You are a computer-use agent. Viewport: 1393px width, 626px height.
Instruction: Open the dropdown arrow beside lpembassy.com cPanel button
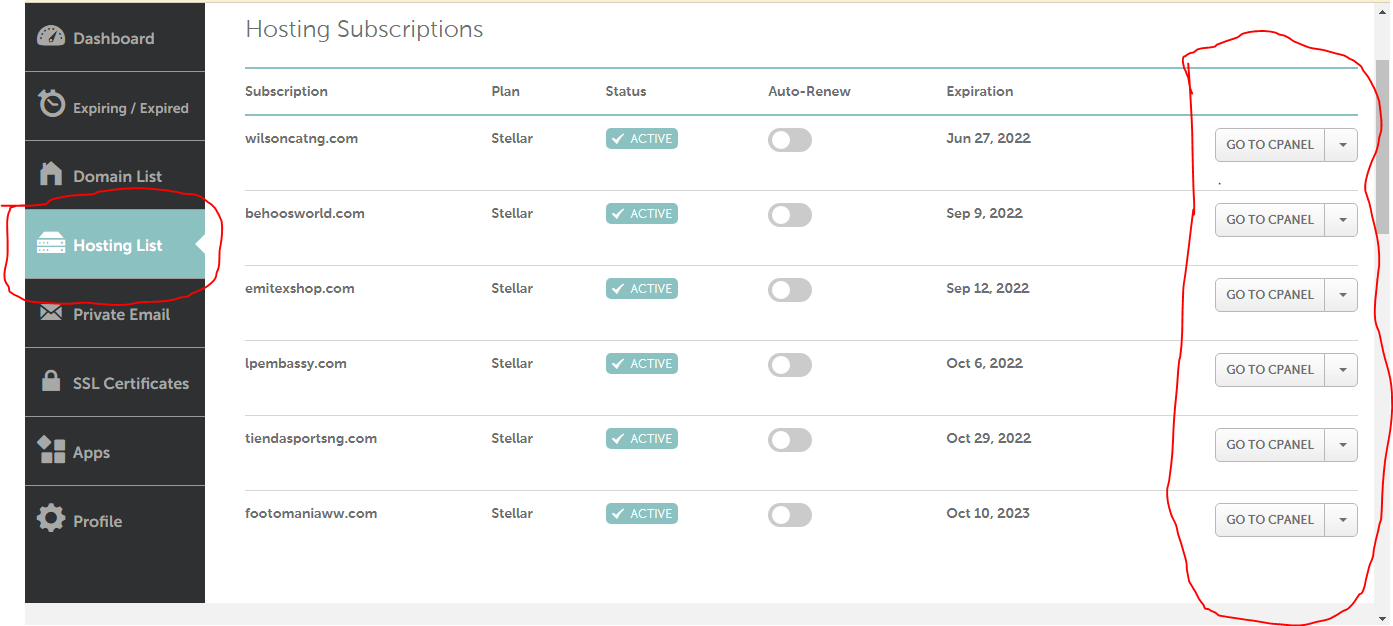tap(1341, 369)
